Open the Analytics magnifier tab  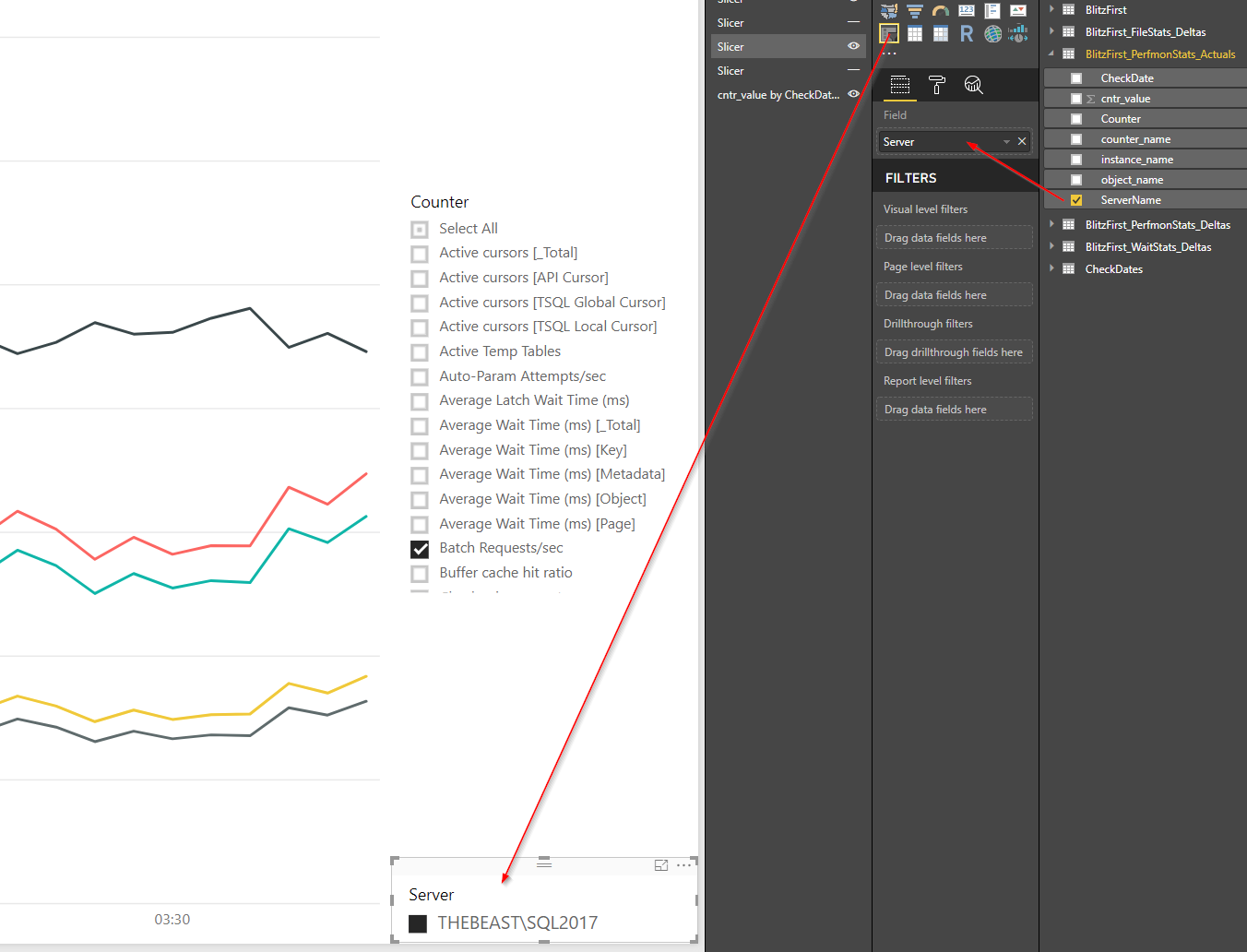point(973,85)
